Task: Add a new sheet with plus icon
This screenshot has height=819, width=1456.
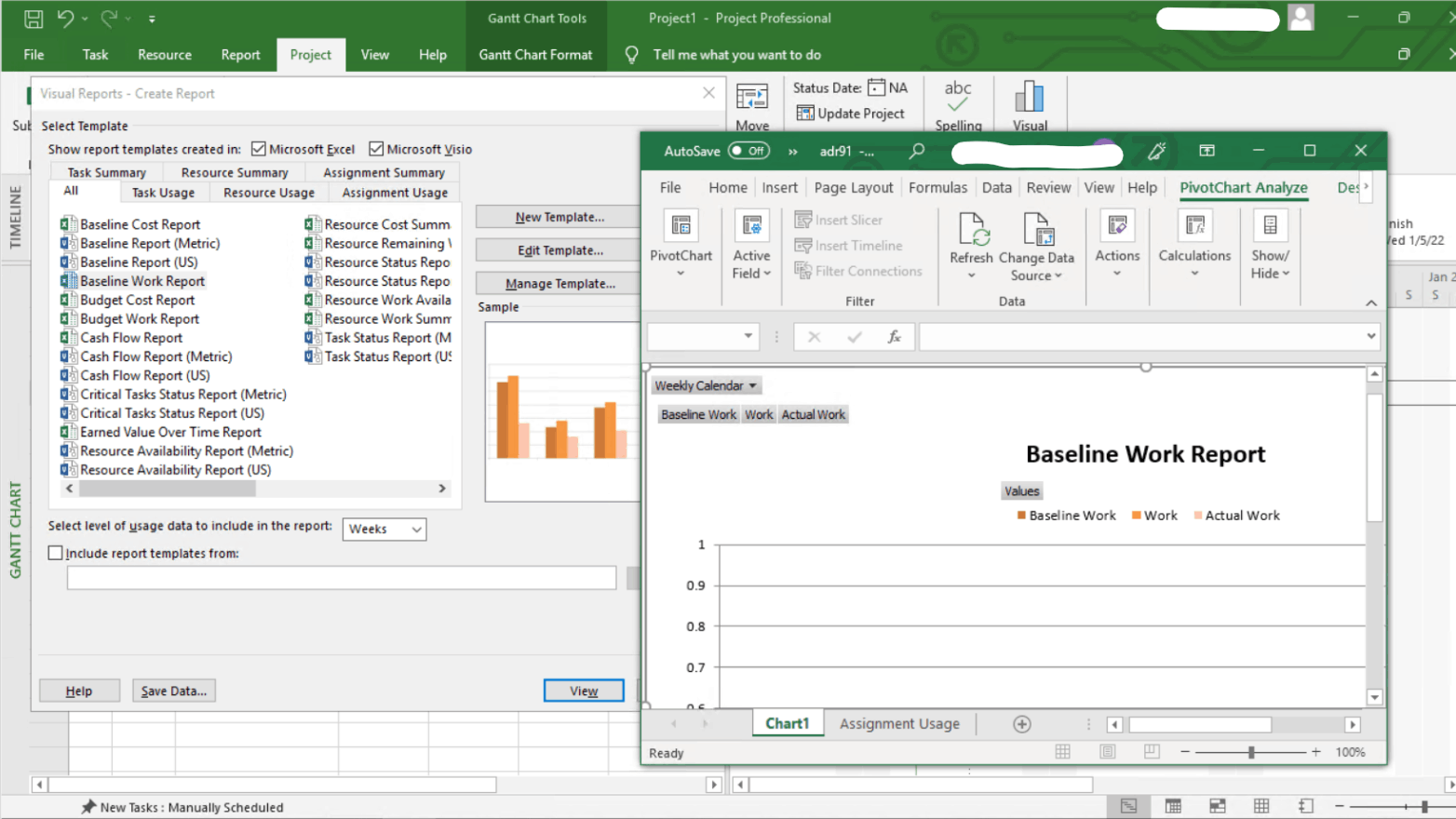Action: [1021, 724]
